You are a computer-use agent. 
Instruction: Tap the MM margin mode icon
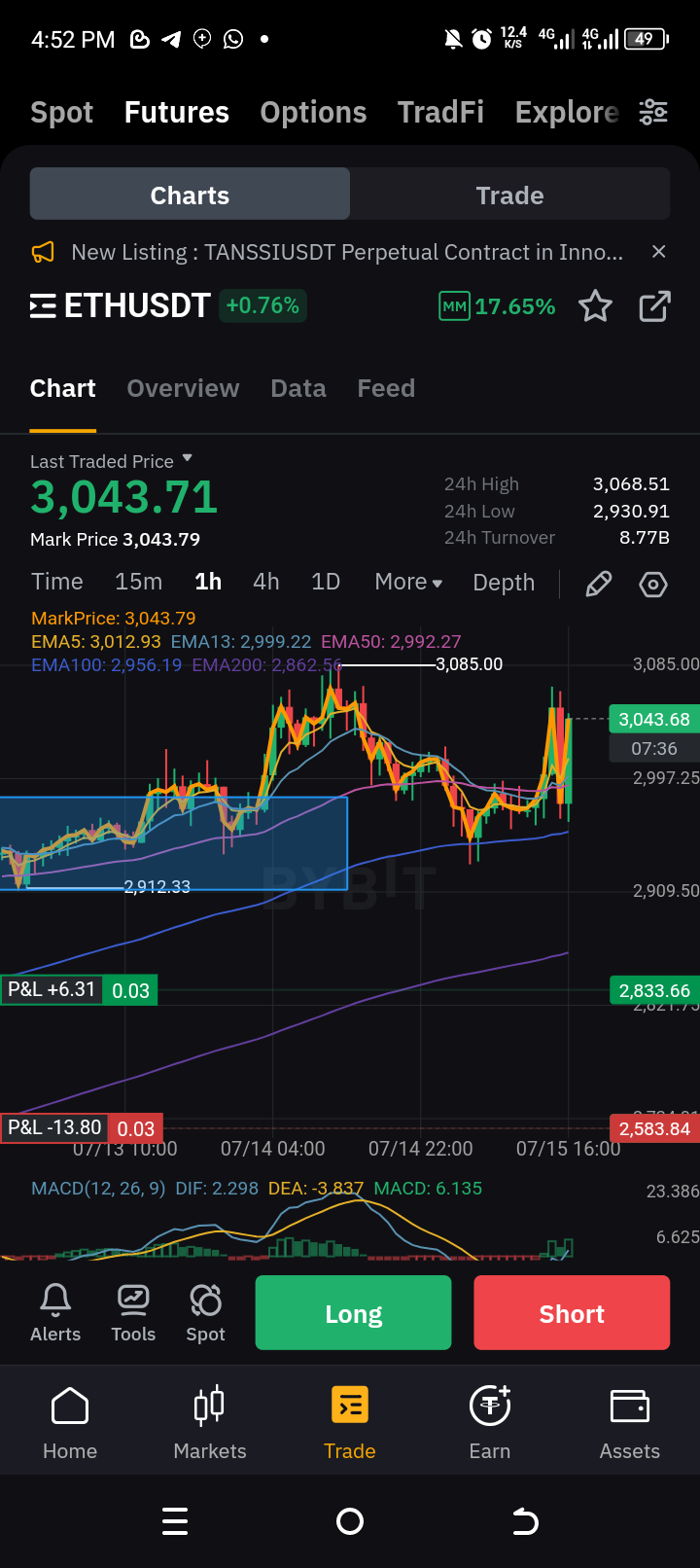pos(454,306)
